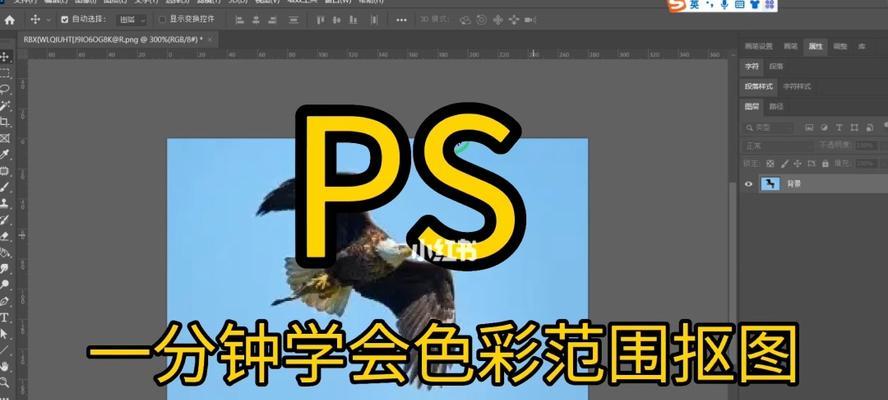This screenshot has height=400, width=888.
Task: Select the Clone Stamp tool
Action: [5, 203]
